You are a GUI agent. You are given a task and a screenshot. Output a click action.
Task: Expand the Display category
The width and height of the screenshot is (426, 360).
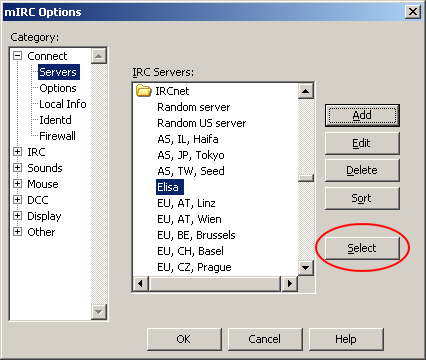pos(17,216)
